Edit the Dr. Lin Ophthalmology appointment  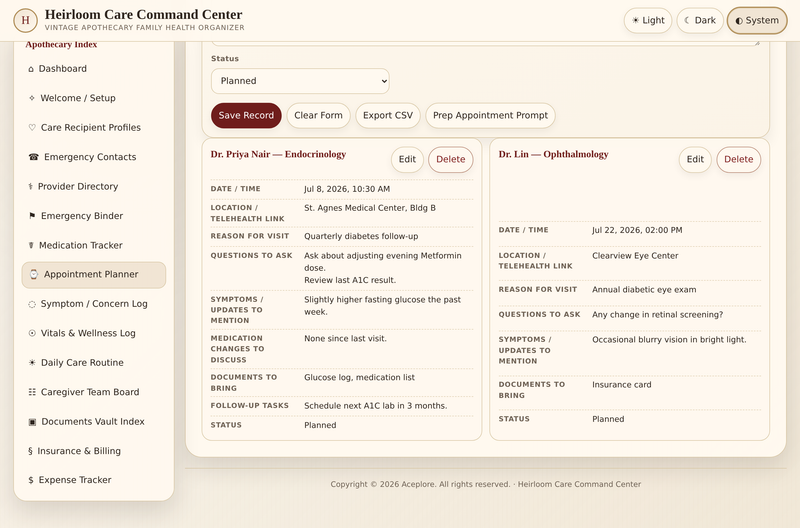pyautogui.click(x=695, y=159)
